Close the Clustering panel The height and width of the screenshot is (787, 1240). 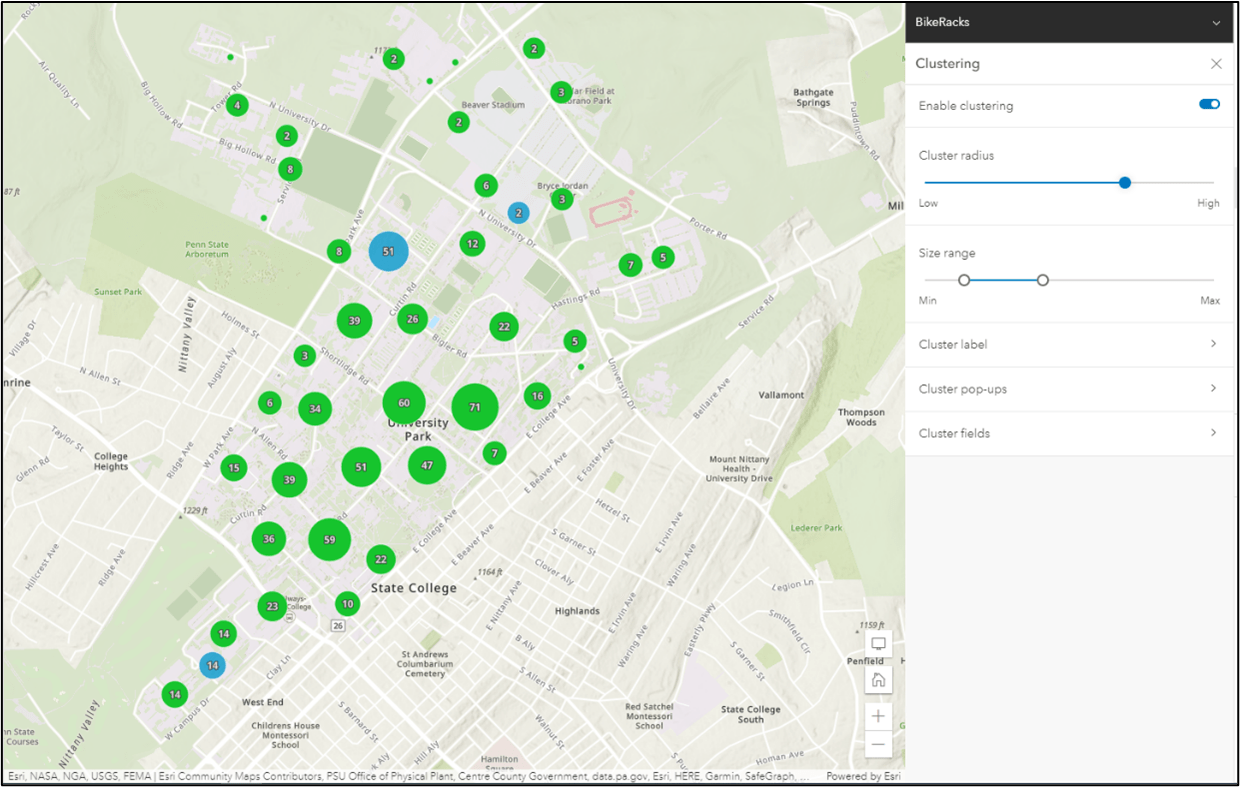pos(1216,63)
